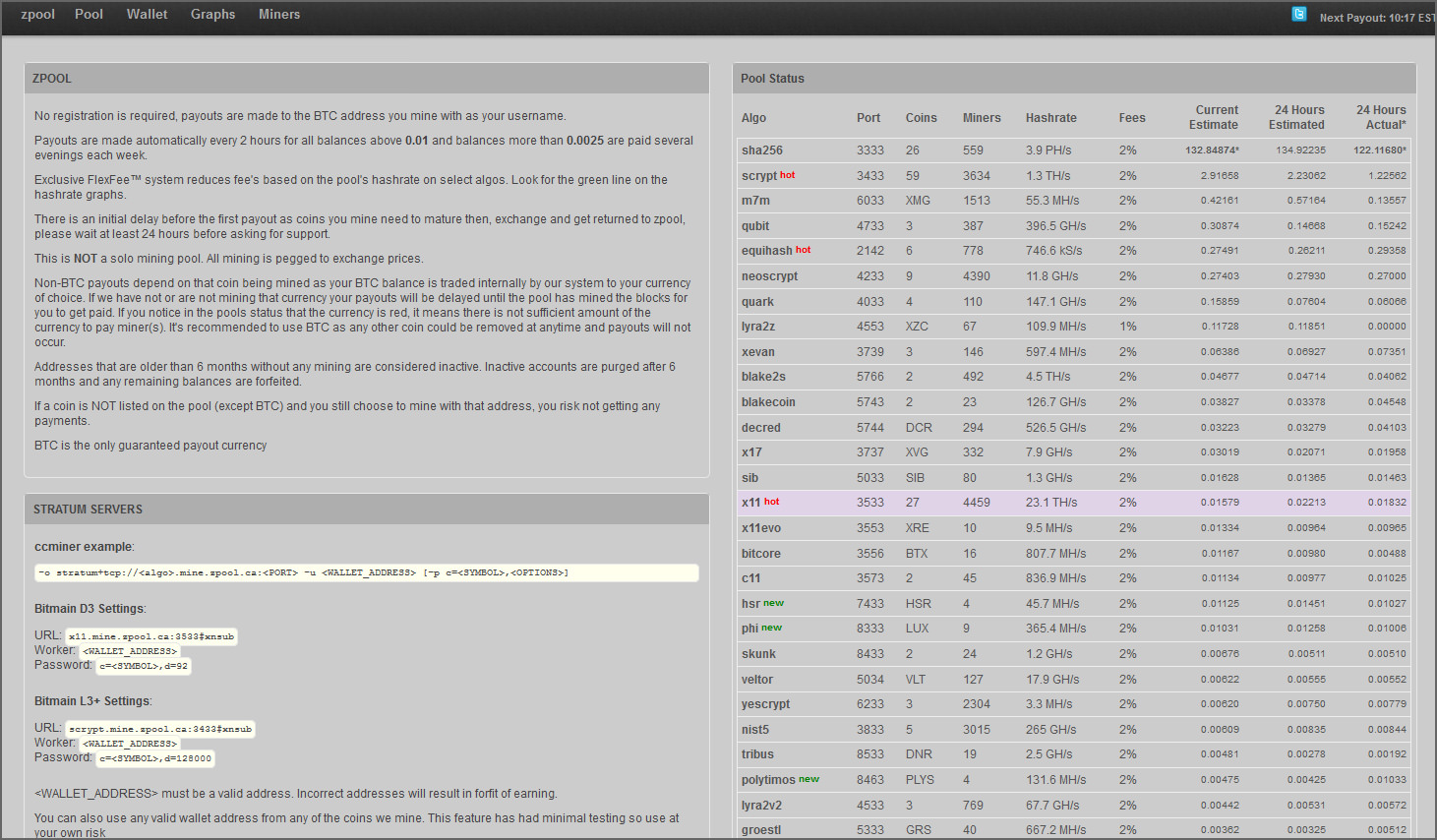Screen dimensions: 1437x840
Task: Select decred algorithm name
Action: [761, 428]
